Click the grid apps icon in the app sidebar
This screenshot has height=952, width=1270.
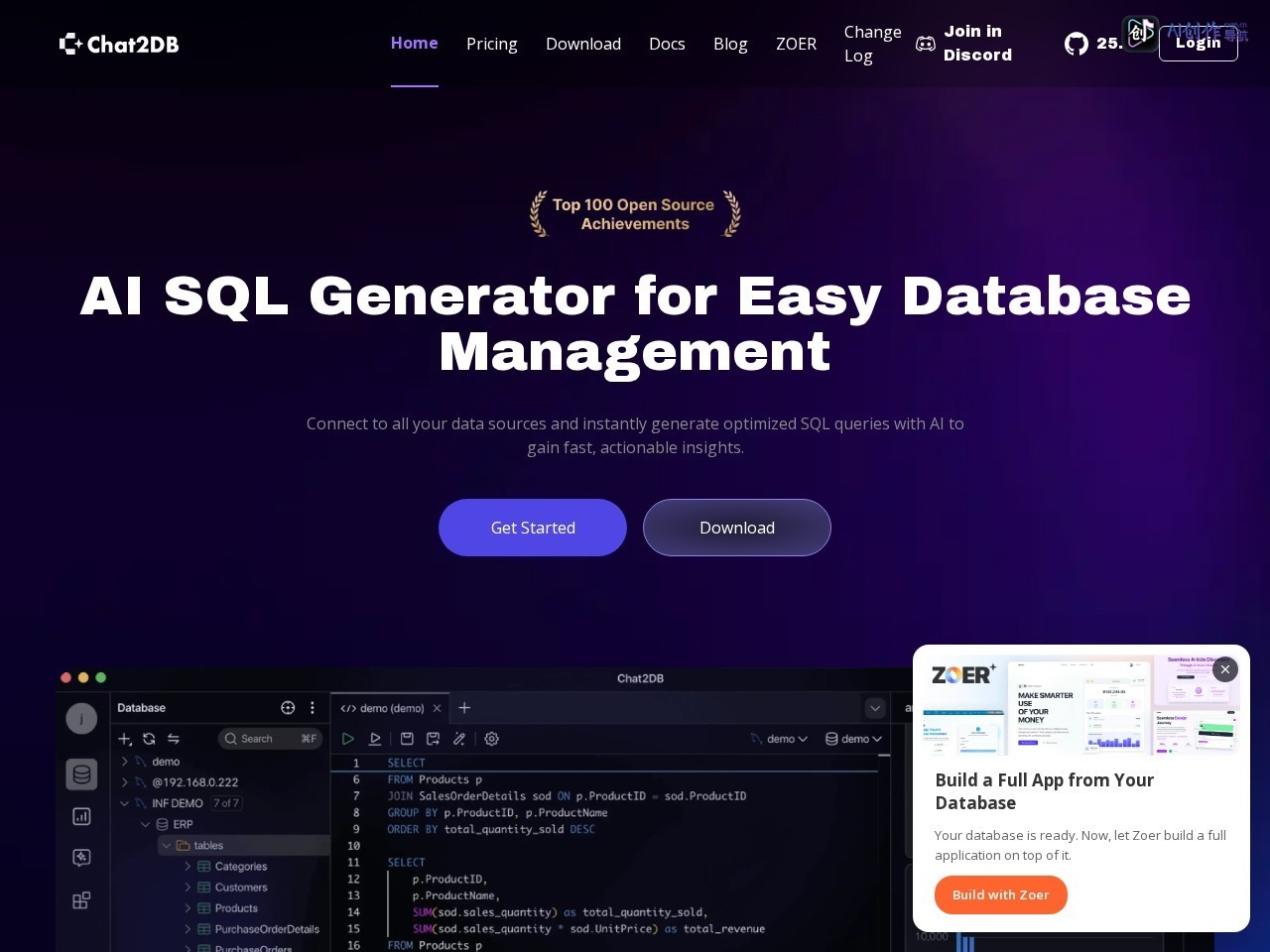pos(81,900)
